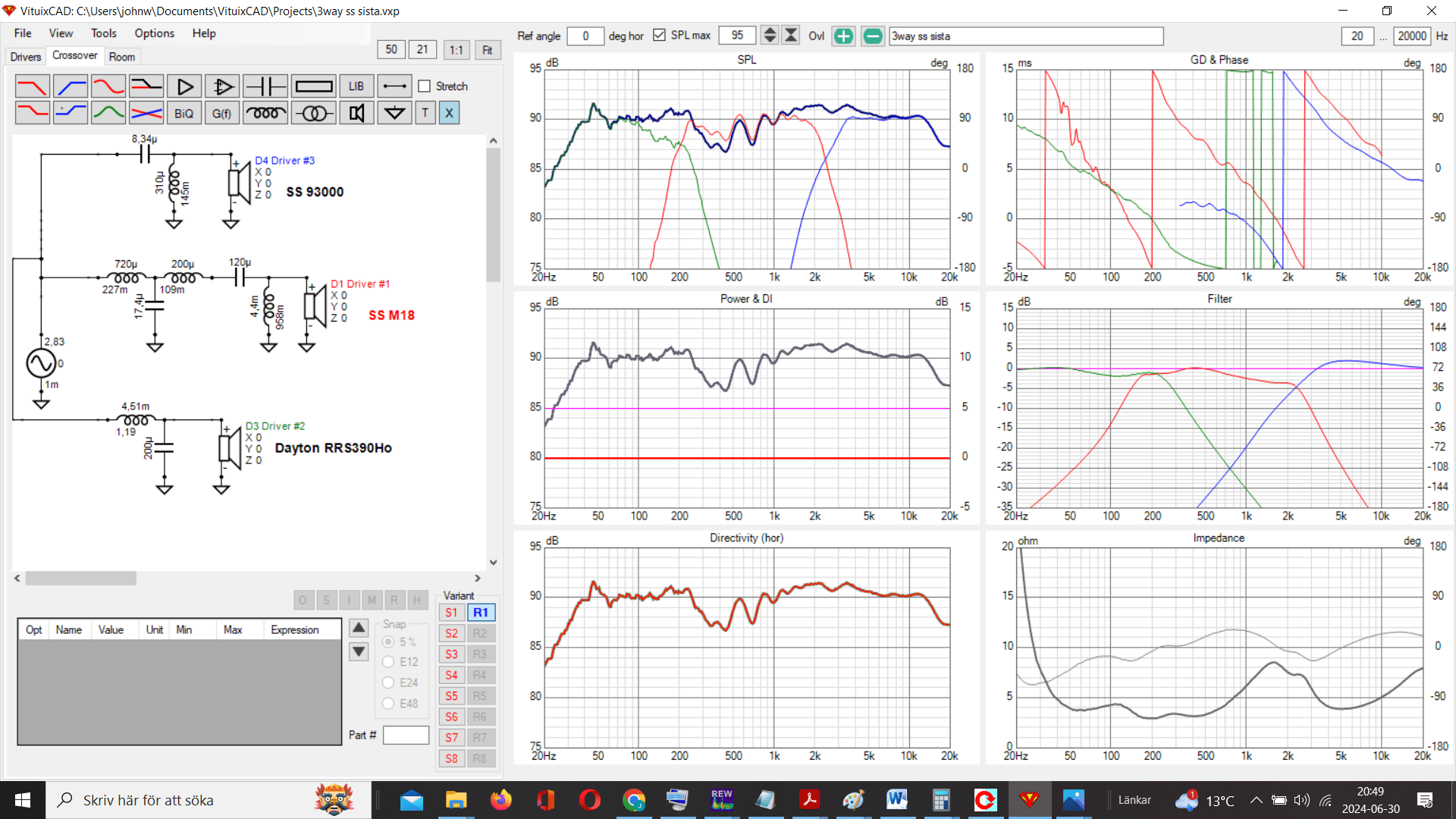The height and width of the screenshot is (819, 1456).
Task: Insert an operational amplifier component
Action: (222, 86)
